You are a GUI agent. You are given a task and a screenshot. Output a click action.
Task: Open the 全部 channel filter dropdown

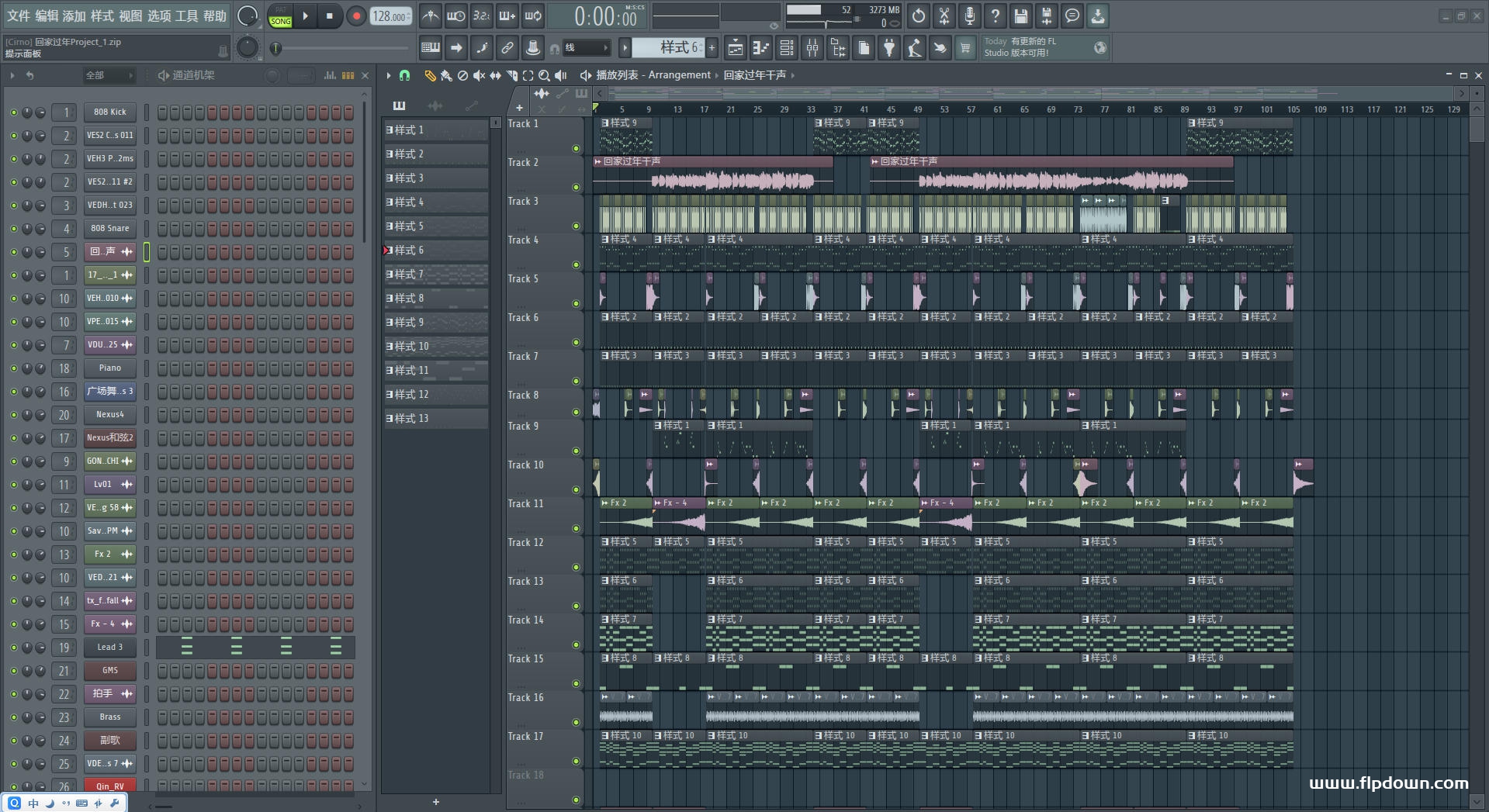tap(109, 75)
